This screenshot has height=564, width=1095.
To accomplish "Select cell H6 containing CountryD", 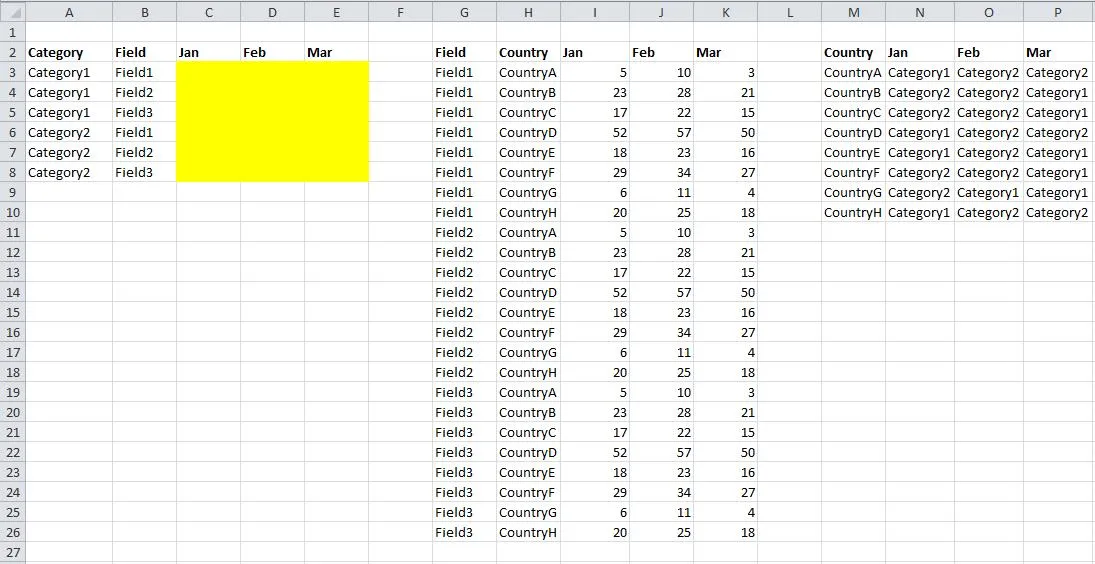I will point(528,132).
